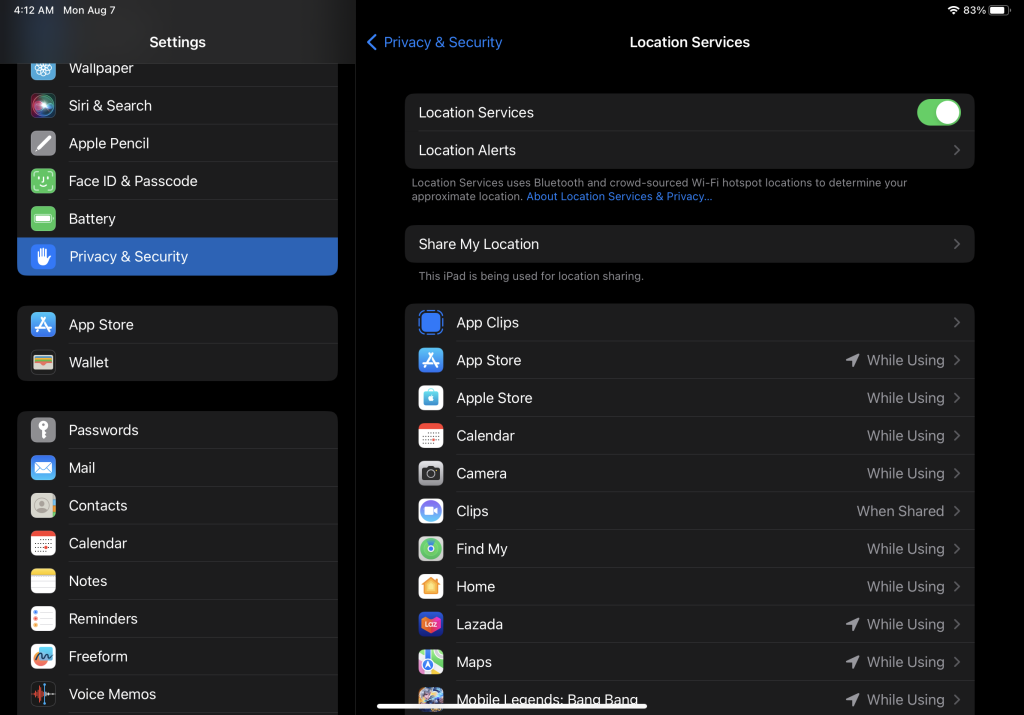Image resolution: width=1024 pixels, height=715 pixels.
Task: Tap the Apple Pencil icon
Action: [x=43, y=143]
